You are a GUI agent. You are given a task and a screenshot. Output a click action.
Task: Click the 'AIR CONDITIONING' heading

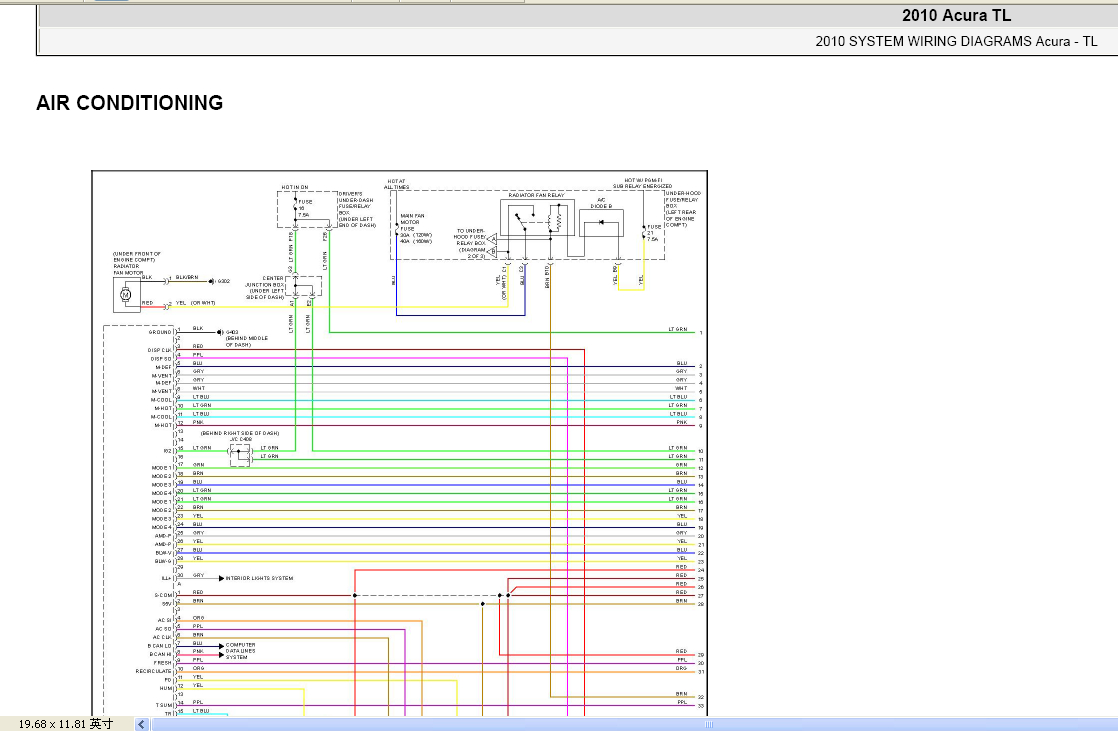click(x=130, y=103)
